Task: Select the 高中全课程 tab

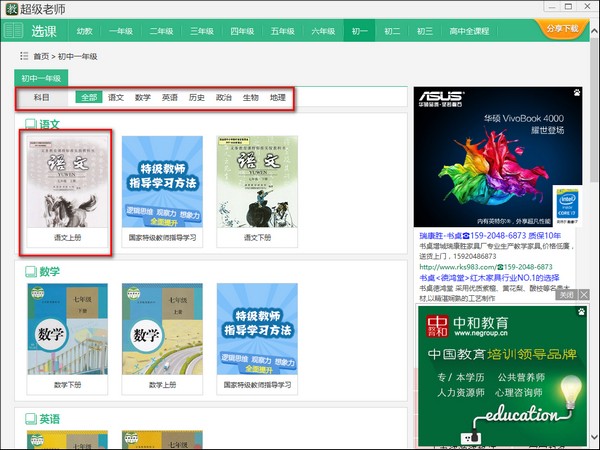Action: [469, 31]
